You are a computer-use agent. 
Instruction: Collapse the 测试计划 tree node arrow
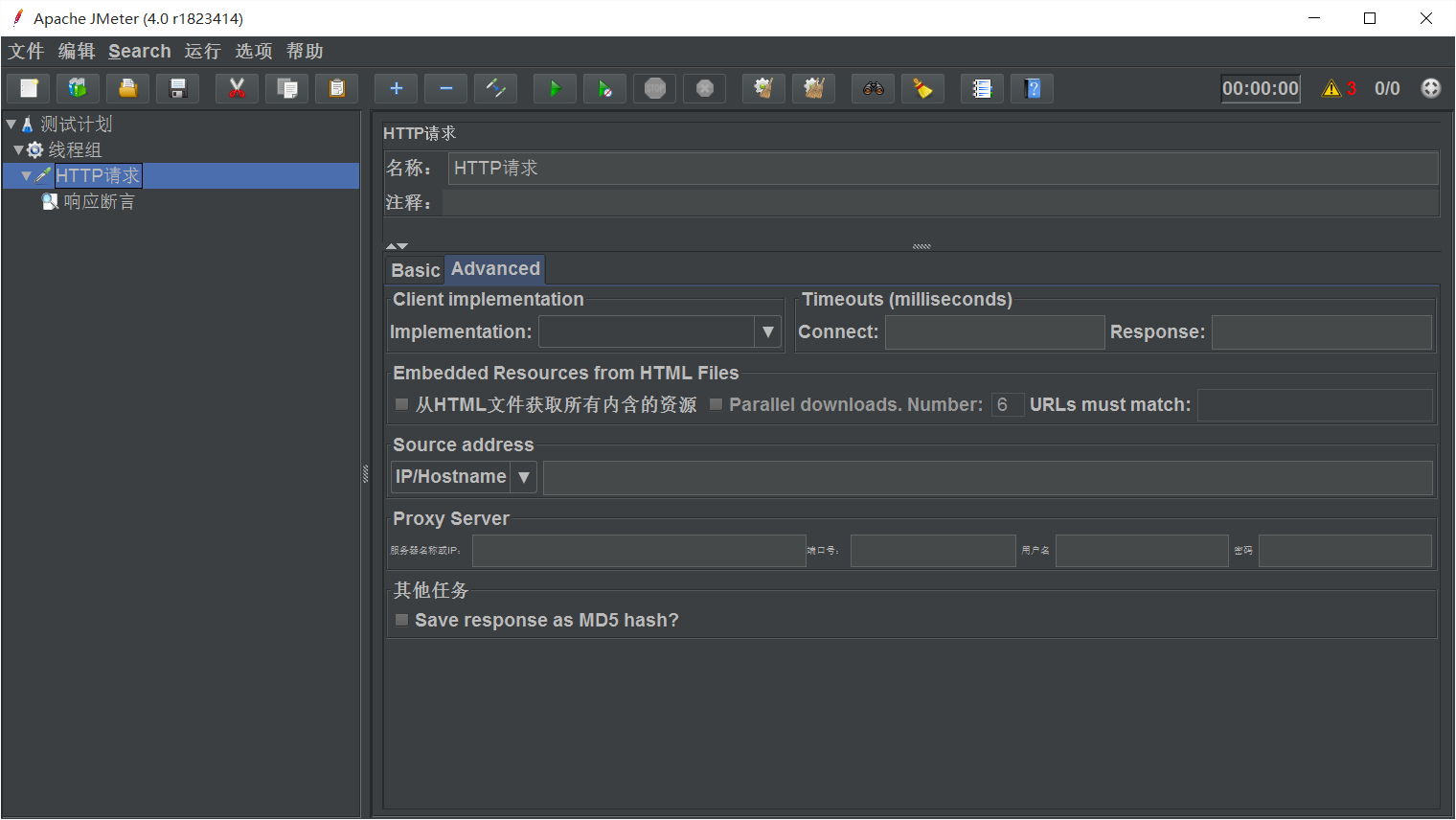11,124
